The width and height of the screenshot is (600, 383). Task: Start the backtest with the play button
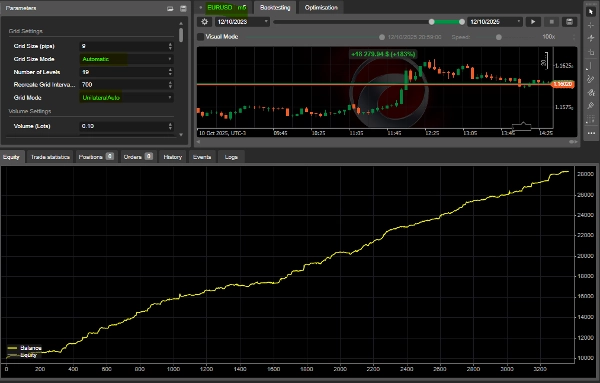pos(533,22)
